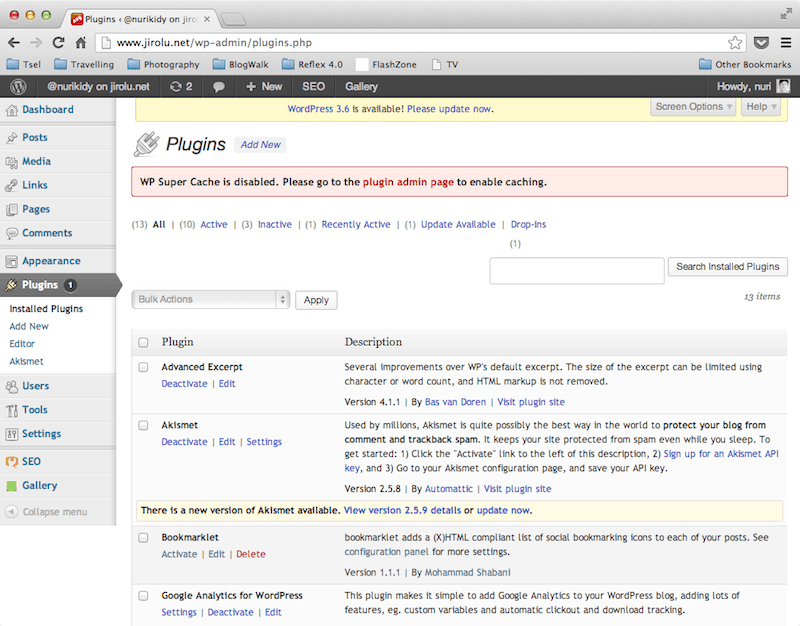
Task: Reload the page with browser refresh icon
Action: tap(59, 43)
